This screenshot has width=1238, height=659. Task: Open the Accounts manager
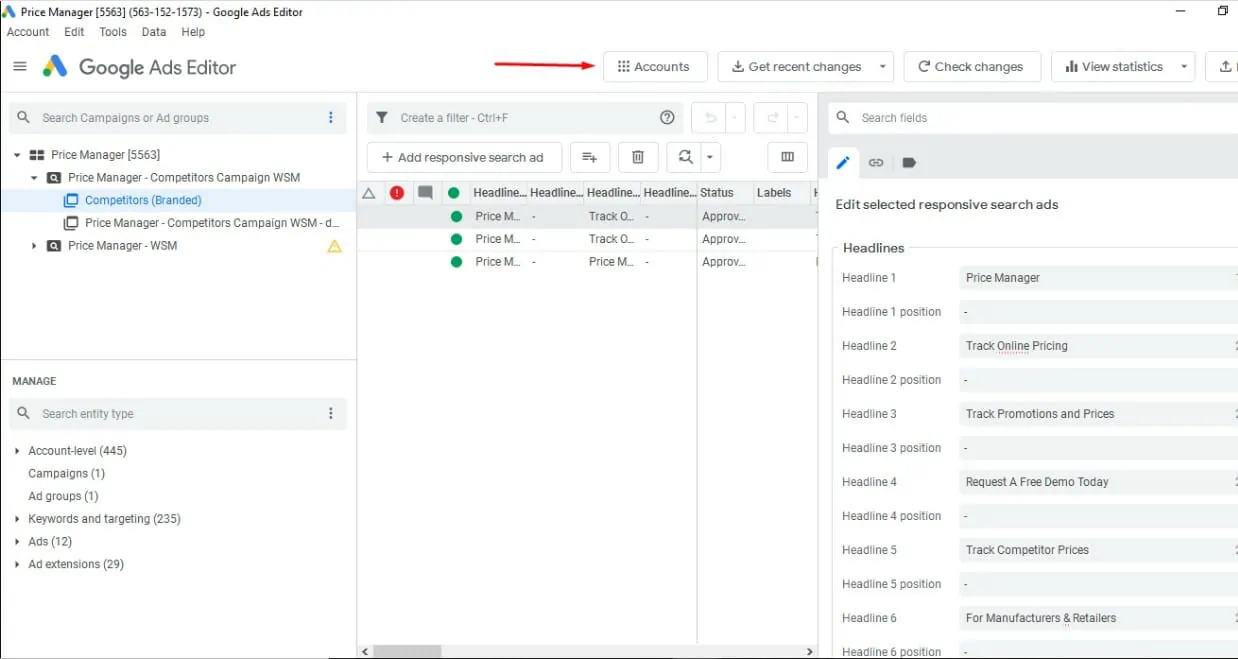point(655,67)
